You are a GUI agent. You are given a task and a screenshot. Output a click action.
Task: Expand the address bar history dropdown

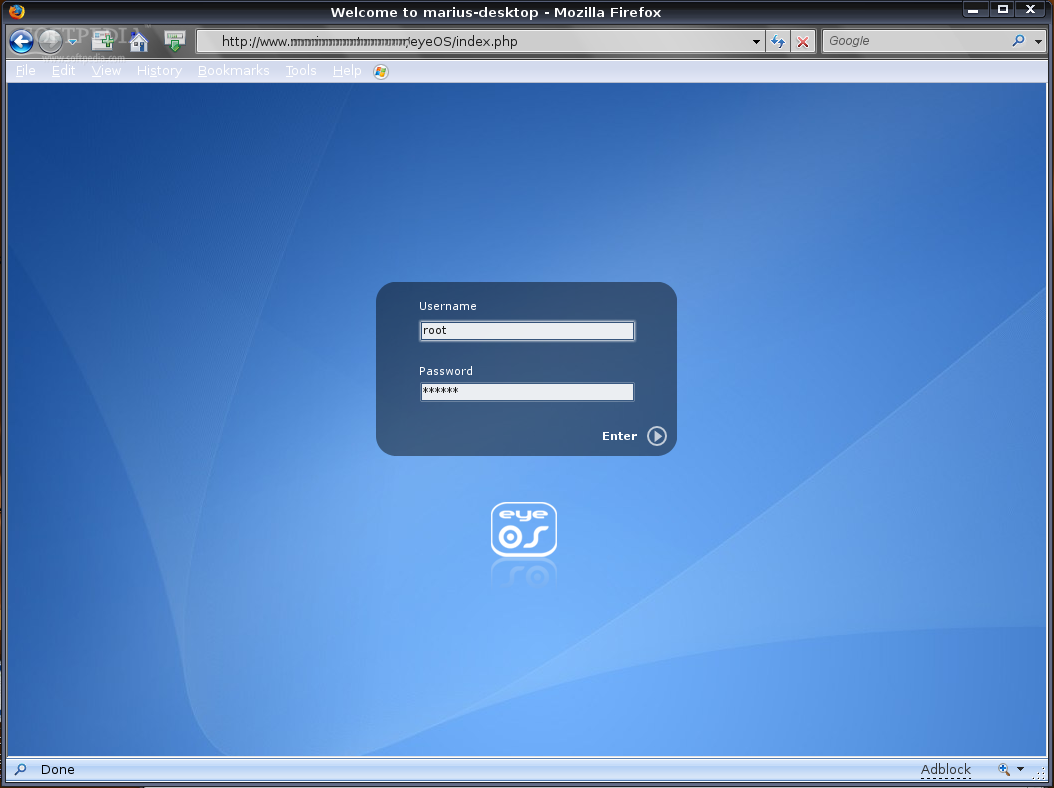point(756,42)
